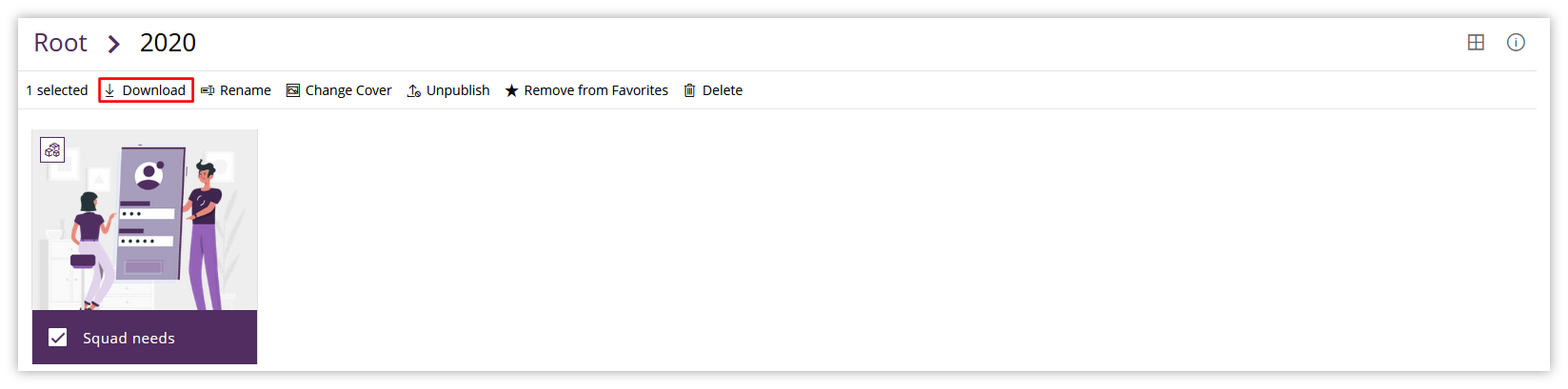
Task: Switch layout using the grid view icon
Action: (1476, 42)
